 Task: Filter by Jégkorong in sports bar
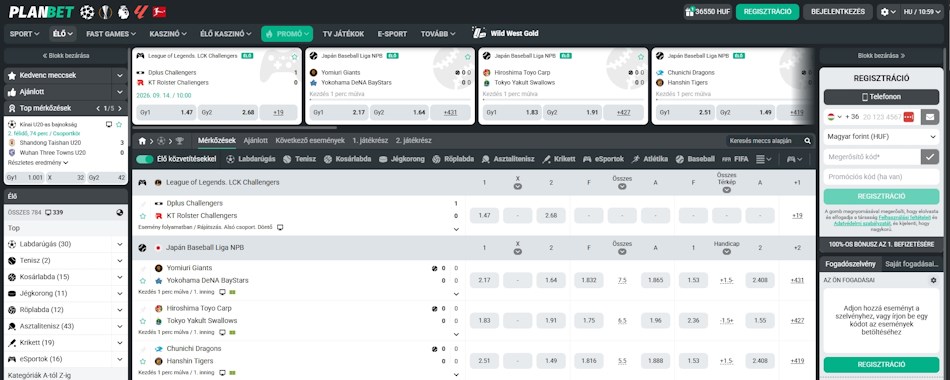pyautogui.click(x=402, y=159)
